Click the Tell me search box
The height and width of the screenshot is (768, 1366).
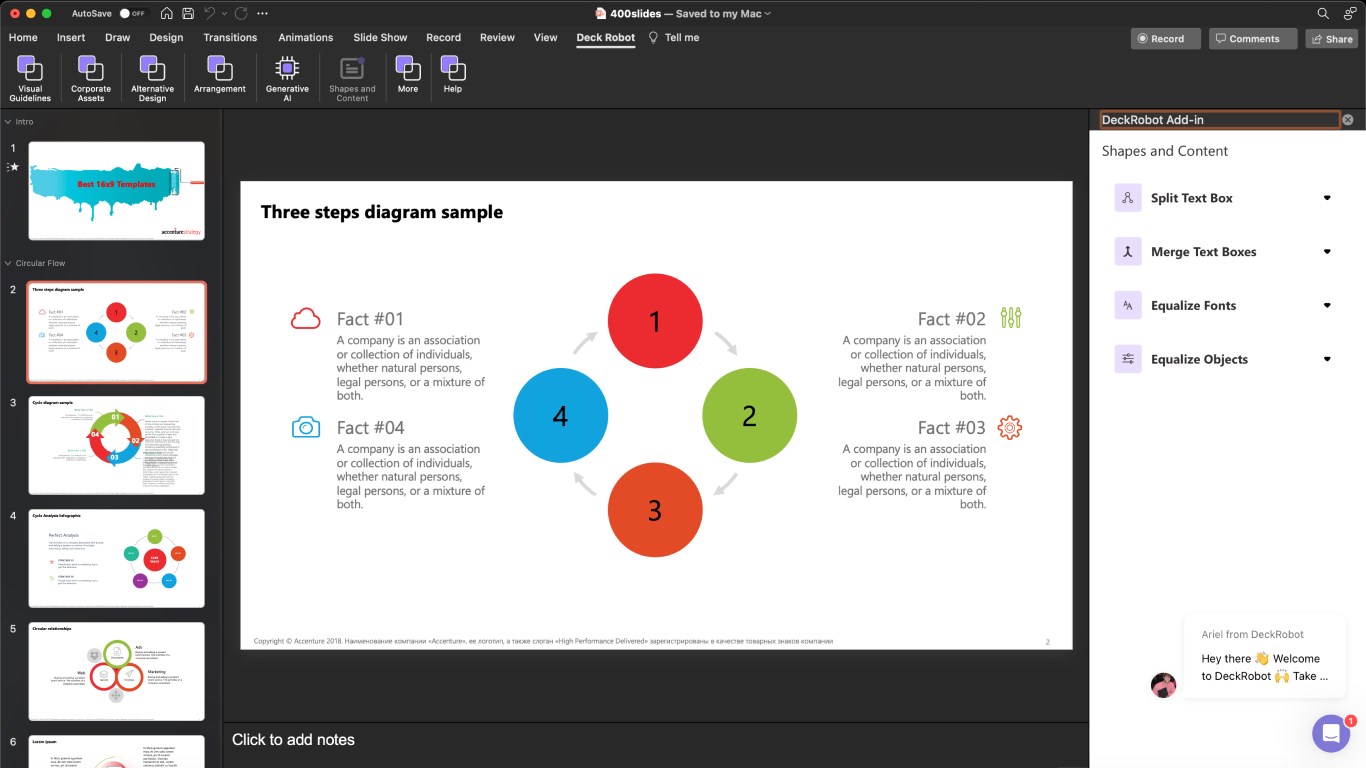pos(674,37)
